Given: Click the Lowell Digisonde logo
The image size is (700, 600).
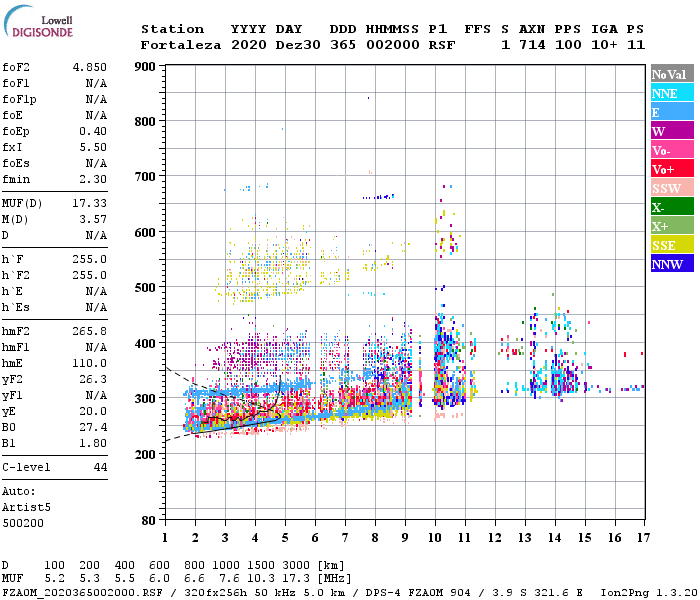Looking at the screenshot, I should pyautogui.click(x=38, y=21).
